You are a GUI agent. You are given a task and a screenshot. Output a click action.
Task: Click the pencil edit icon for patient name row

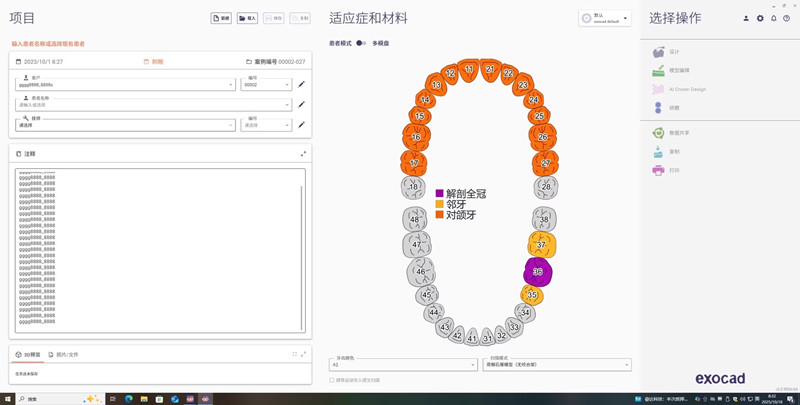[x=302, y=105]
